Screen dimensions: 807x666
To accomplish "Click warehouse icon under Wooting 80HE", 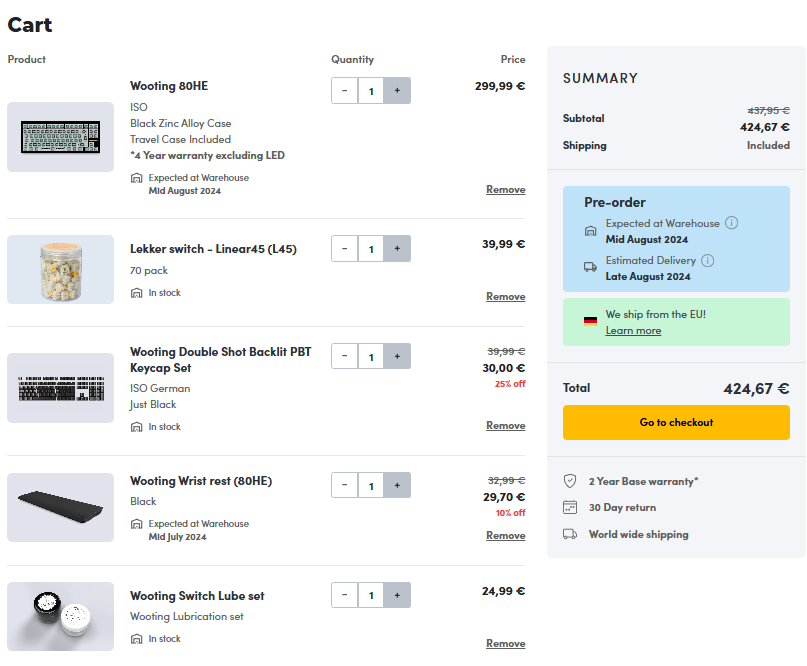I will point(137,178).
